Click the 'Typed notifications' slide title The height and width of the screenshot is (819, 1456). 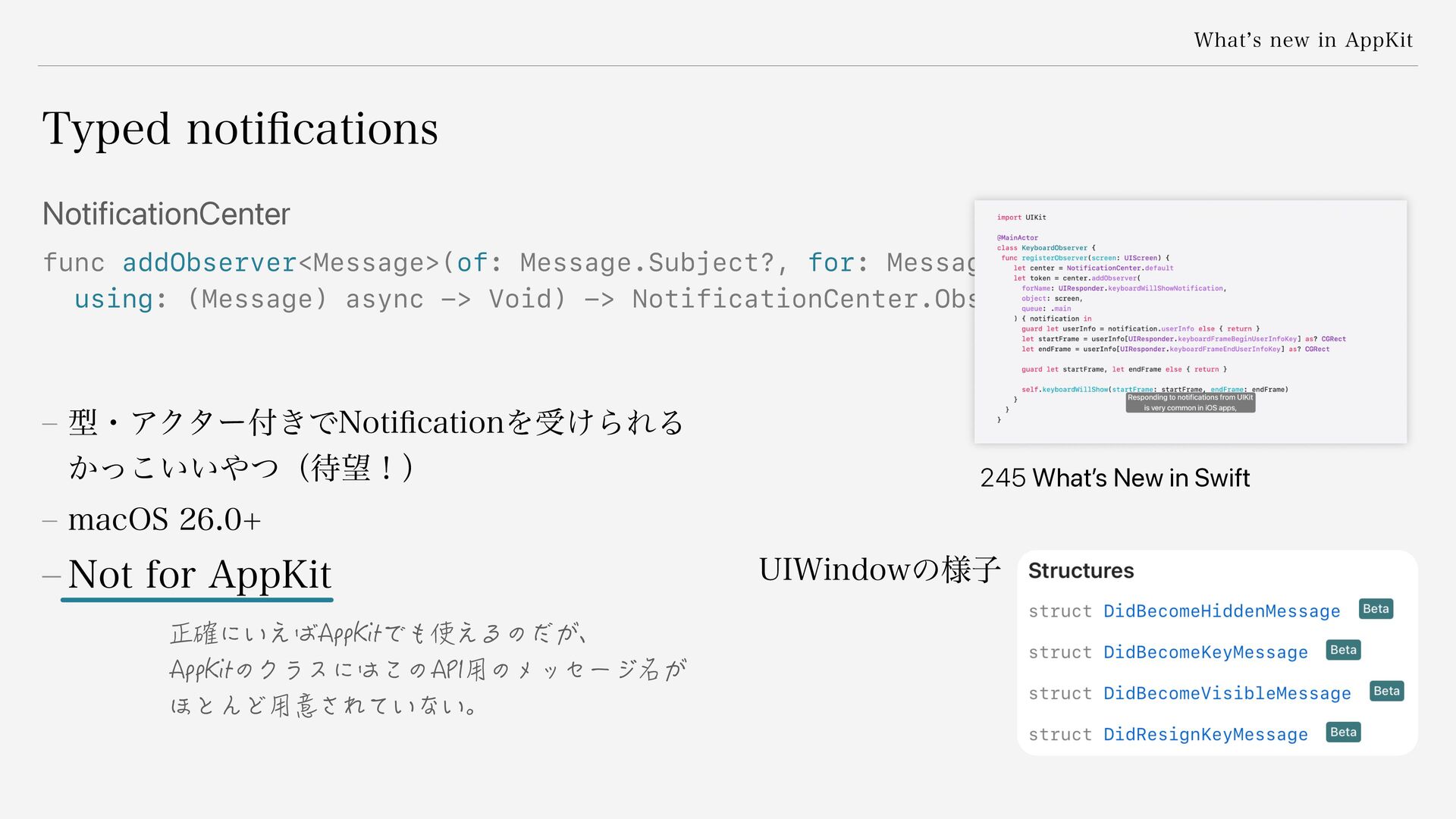[240, 128]
